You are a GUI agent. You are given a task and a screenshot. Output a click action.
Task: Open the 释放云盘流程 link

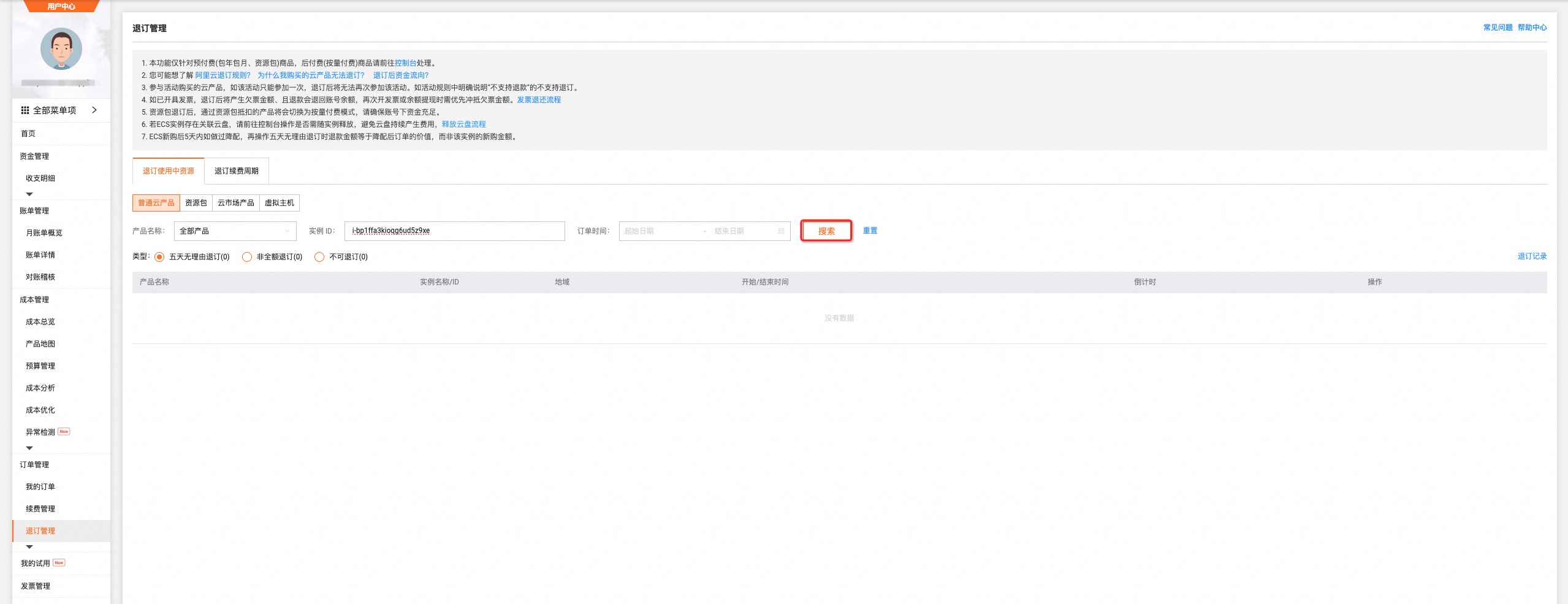pos(463,124)
